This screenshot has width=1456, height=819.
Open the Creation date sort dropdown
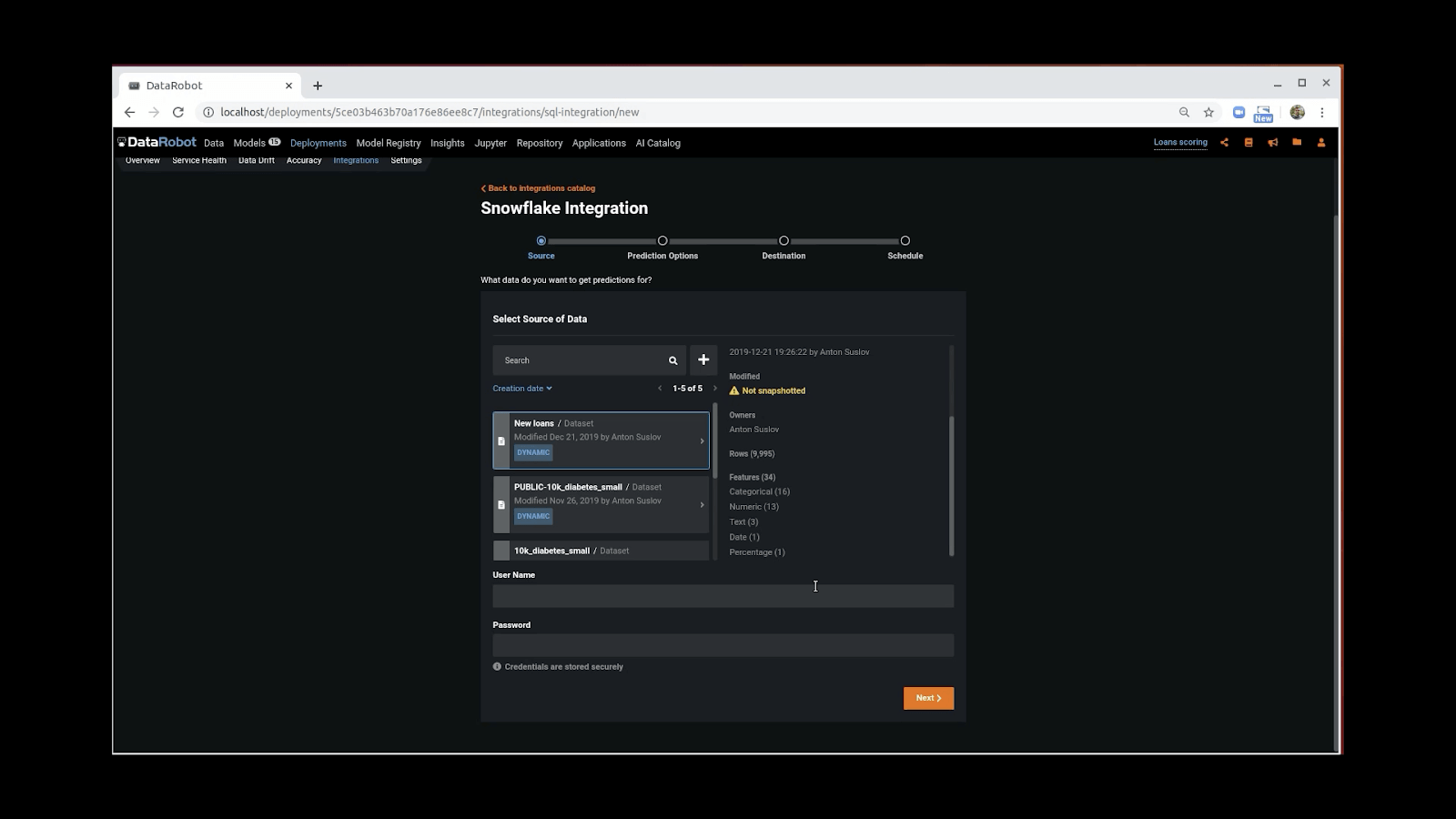click(x=522, y=389)
